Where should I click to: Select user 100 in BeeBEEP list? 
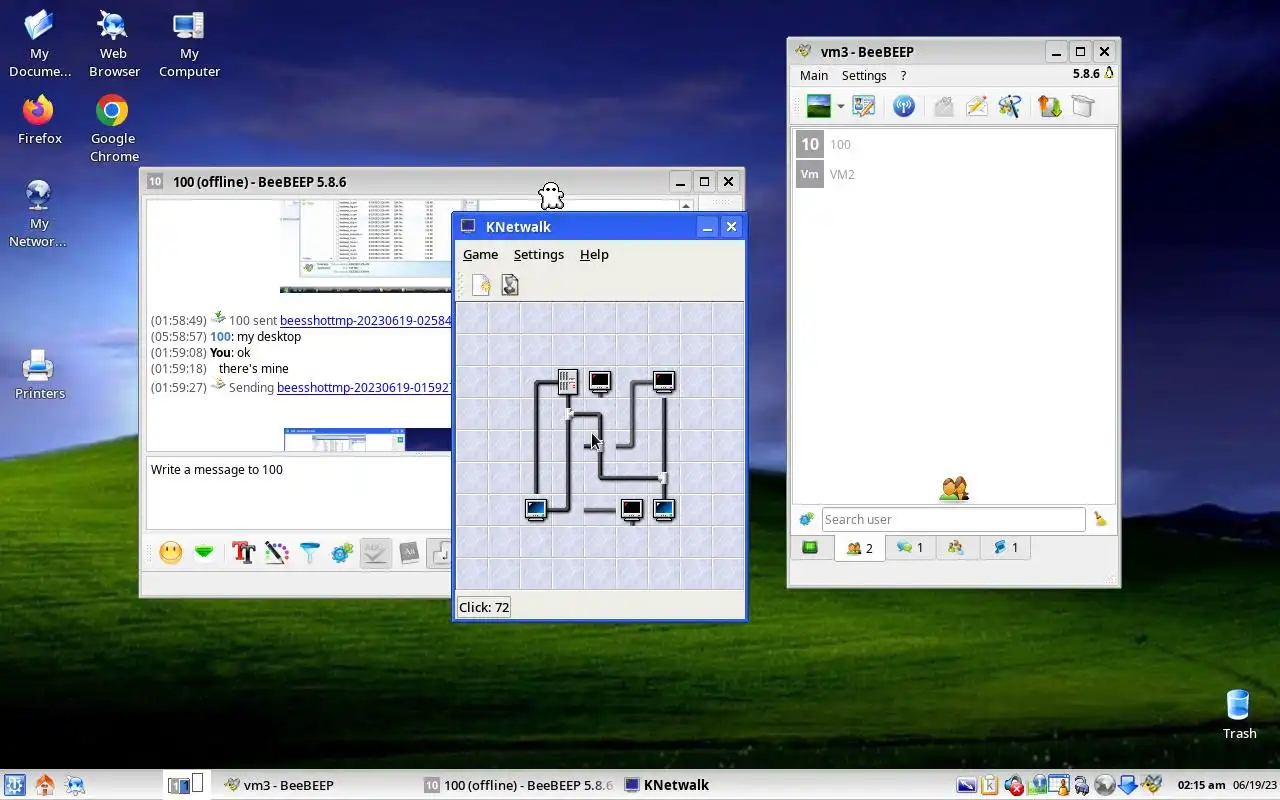(x=954, y=144)
